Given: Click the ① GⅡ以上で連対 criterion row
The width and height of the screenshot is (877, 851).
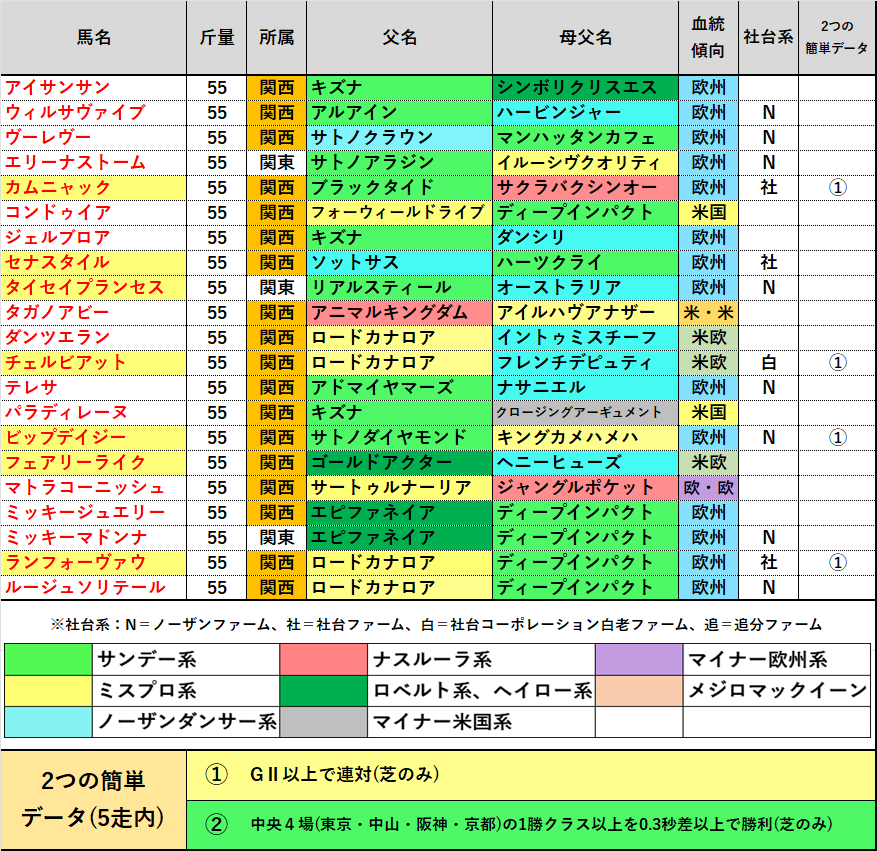Looking at the screenshot, I should (x=531, y=775).
